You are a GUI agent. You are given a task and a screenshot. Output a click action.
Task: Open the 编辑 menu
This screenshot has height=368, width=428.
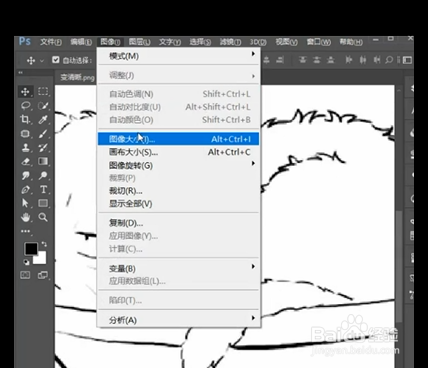(81, 42)
